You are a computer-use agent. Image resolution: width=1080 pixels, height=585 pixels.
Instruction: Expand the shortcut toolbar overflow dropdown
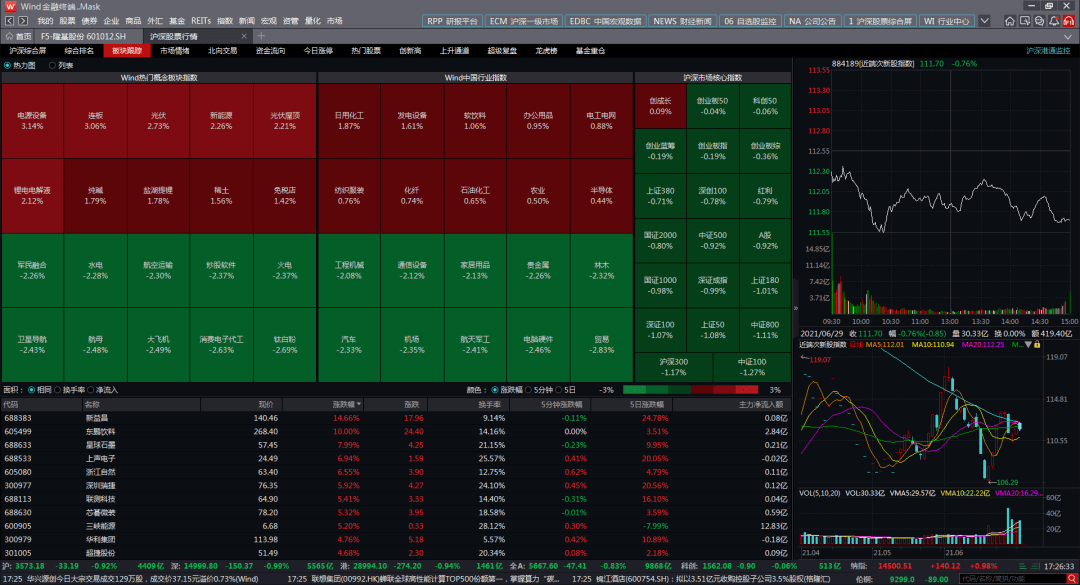pyautogui.click(x=984, y=21)
